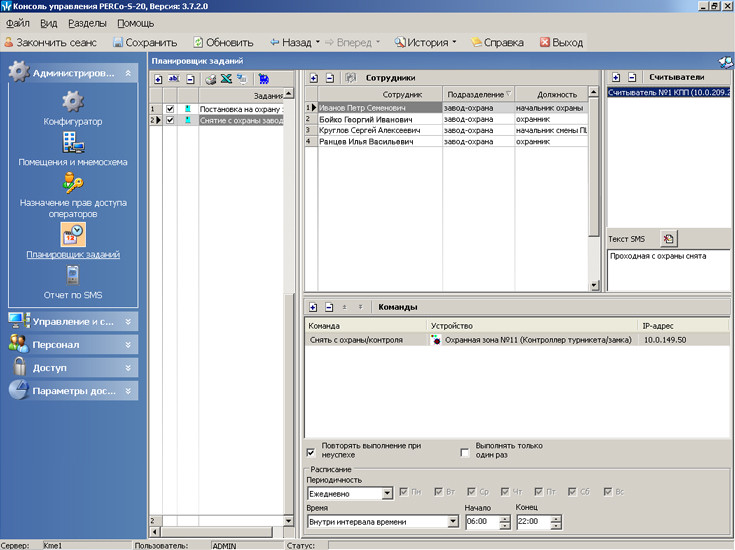Viewport: 735px width, 550px height.
Task: Remove reader with minus icon in Считыватели
Action: [632, 77]
